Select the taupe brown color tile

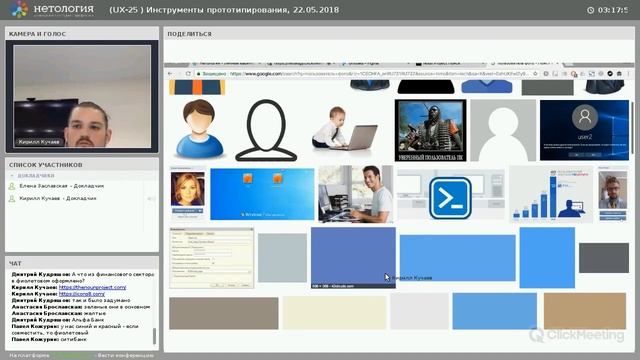[224, 313]
